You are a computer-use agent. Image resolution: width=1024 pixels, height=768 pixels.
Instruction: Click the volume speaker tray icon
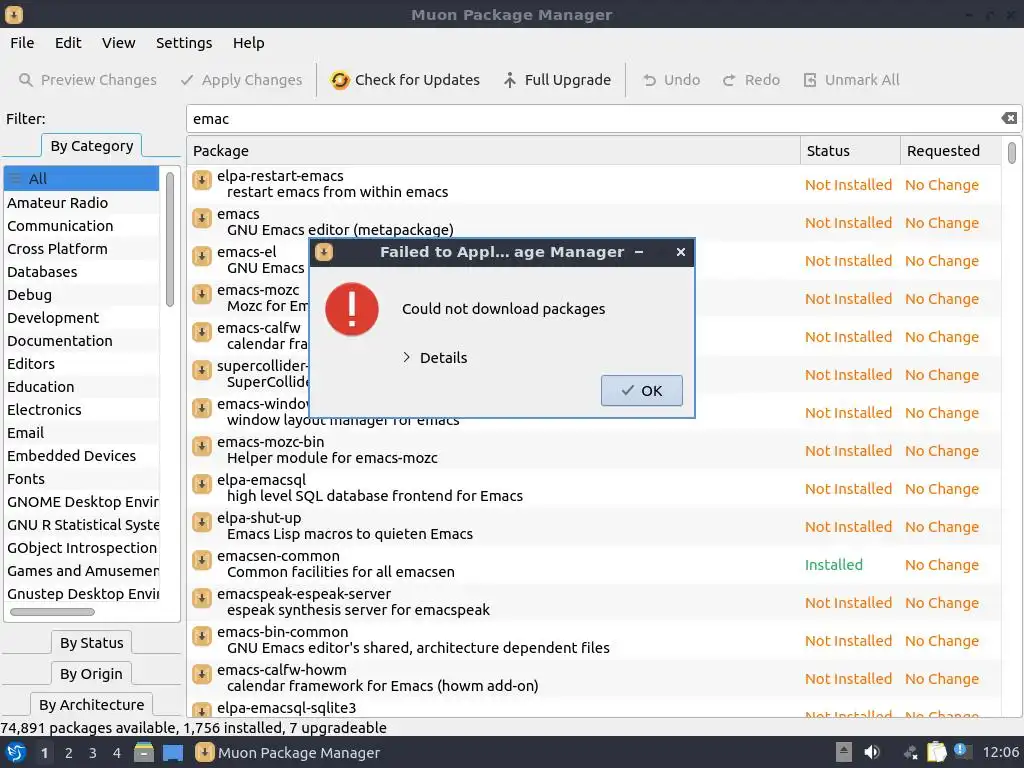(x=871, y=752)
